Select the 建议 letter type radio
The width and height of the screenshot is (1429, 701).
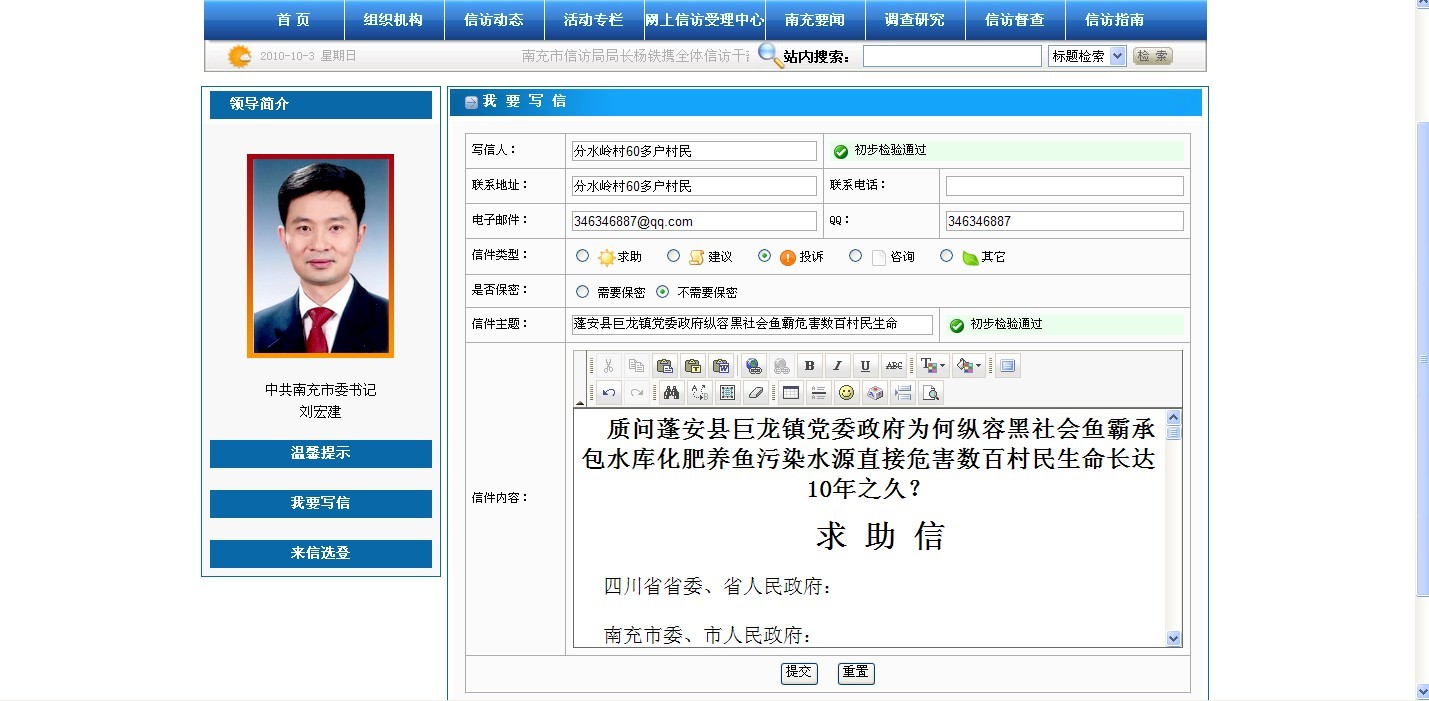point(673,256)
